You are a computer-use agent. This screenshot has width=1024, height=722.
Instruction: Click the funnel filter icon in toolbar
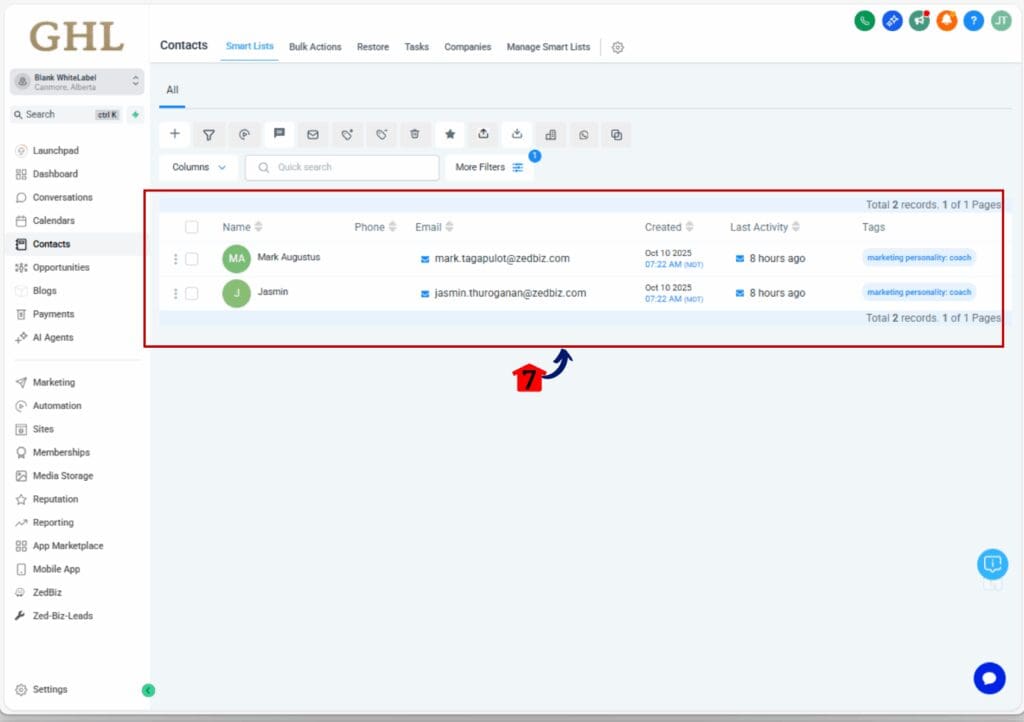(208, 135)
